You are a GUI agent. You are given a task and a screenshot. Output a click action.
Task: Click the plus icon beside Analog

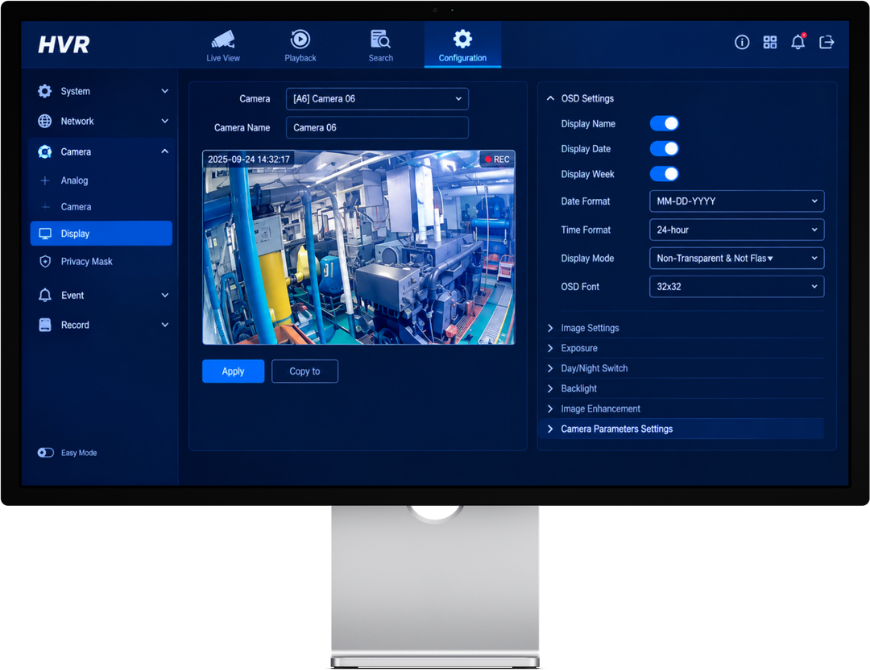[45, 180]
